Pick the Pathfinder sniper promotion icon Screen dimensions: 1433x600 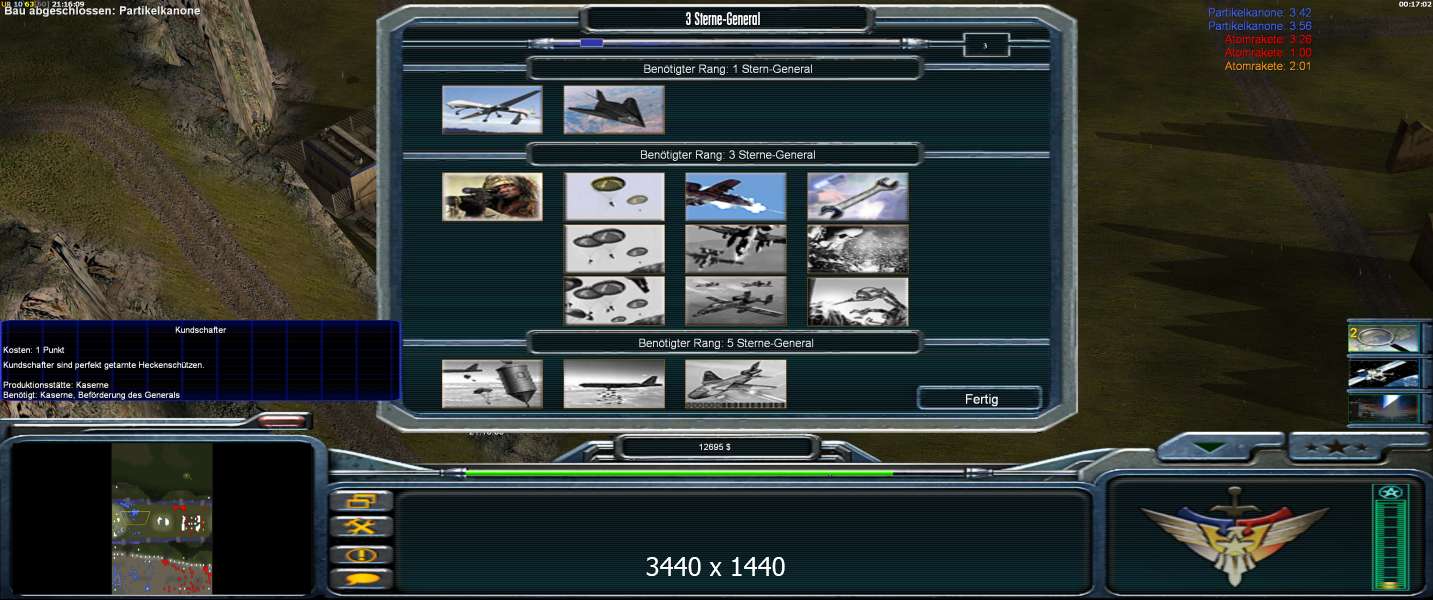[492, 197]
